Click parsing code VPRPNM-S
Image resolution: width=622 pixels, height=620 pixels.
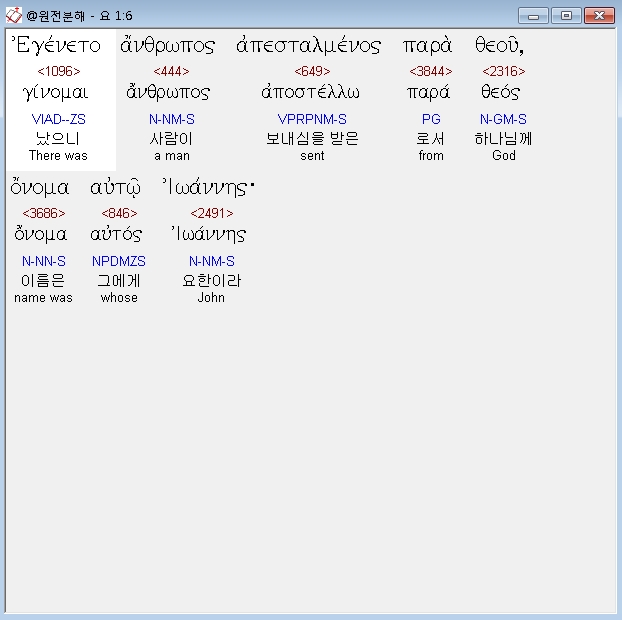312,119
